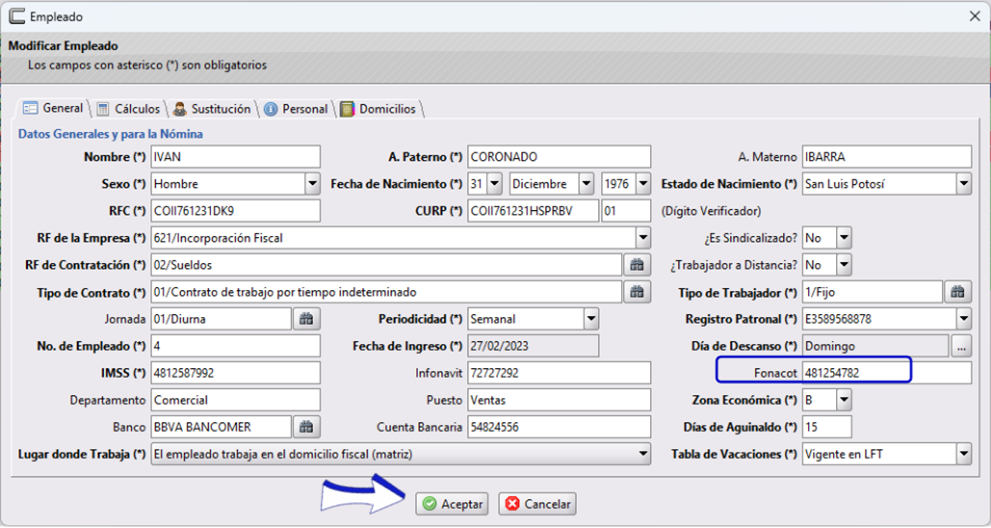This screenshot has width=991, height=528.
Task: Click the IMSS number field
Action: tap(236, 373)
